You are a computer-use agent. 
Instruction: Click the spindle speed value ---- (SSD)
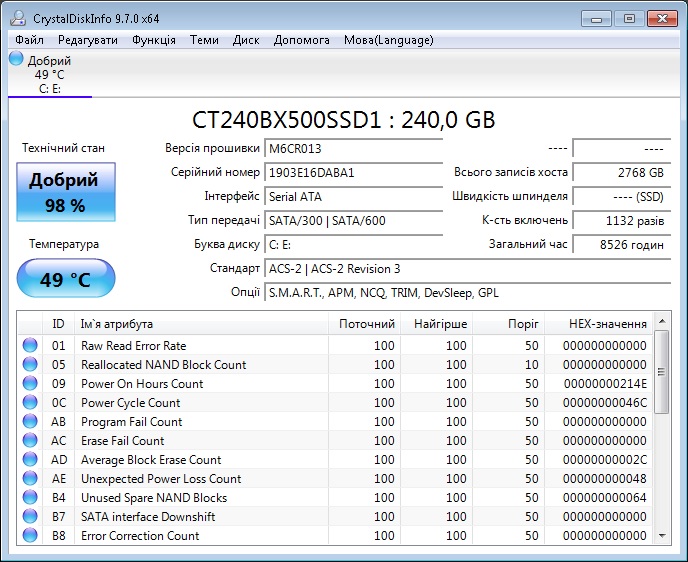click(x=622, y=197)
